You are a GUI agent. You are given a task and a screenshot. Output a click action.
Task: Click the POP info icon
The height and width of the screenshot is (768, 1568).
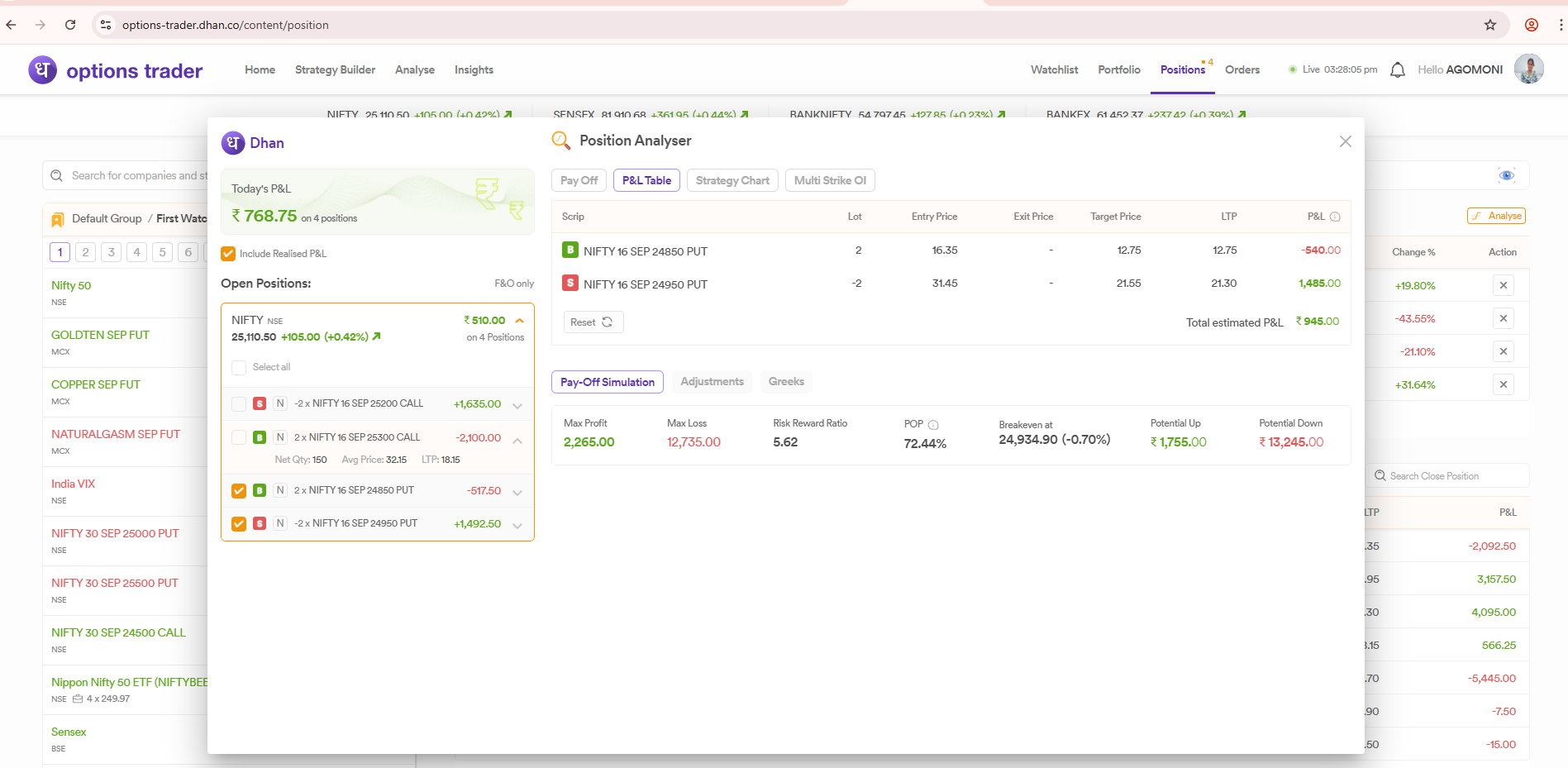click(x=933, y=425)
